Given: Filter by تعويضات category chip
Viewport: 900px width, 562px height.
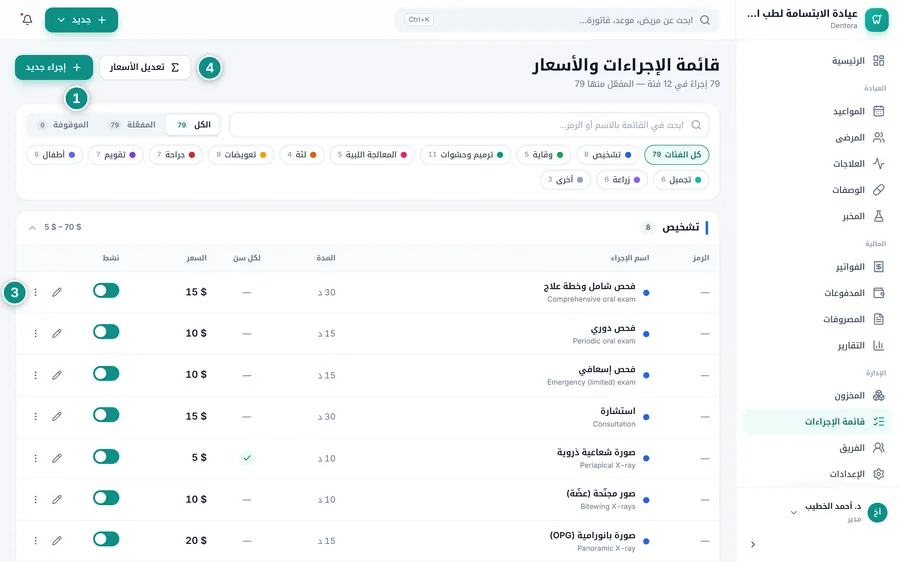Looking at the screenshot, I should point(241,154).
